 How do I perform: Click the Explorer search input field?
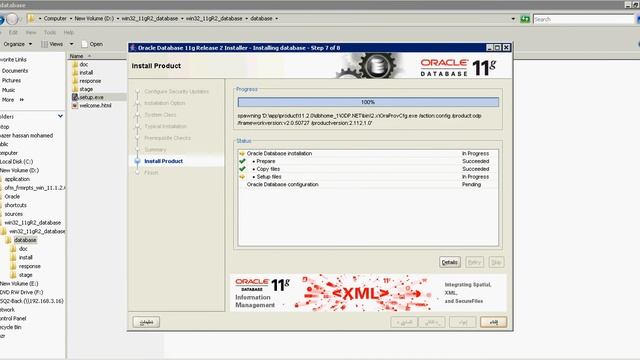584,19
